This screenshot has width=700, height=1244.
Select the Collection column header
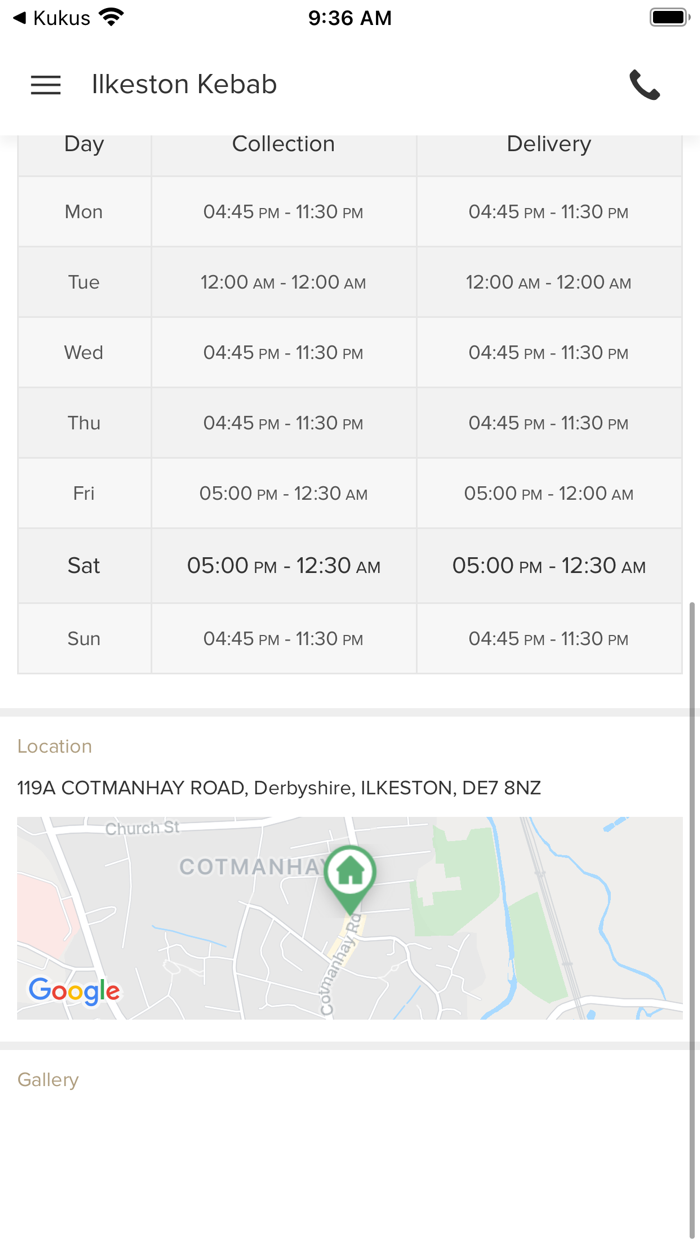click(x=283, y=144)
